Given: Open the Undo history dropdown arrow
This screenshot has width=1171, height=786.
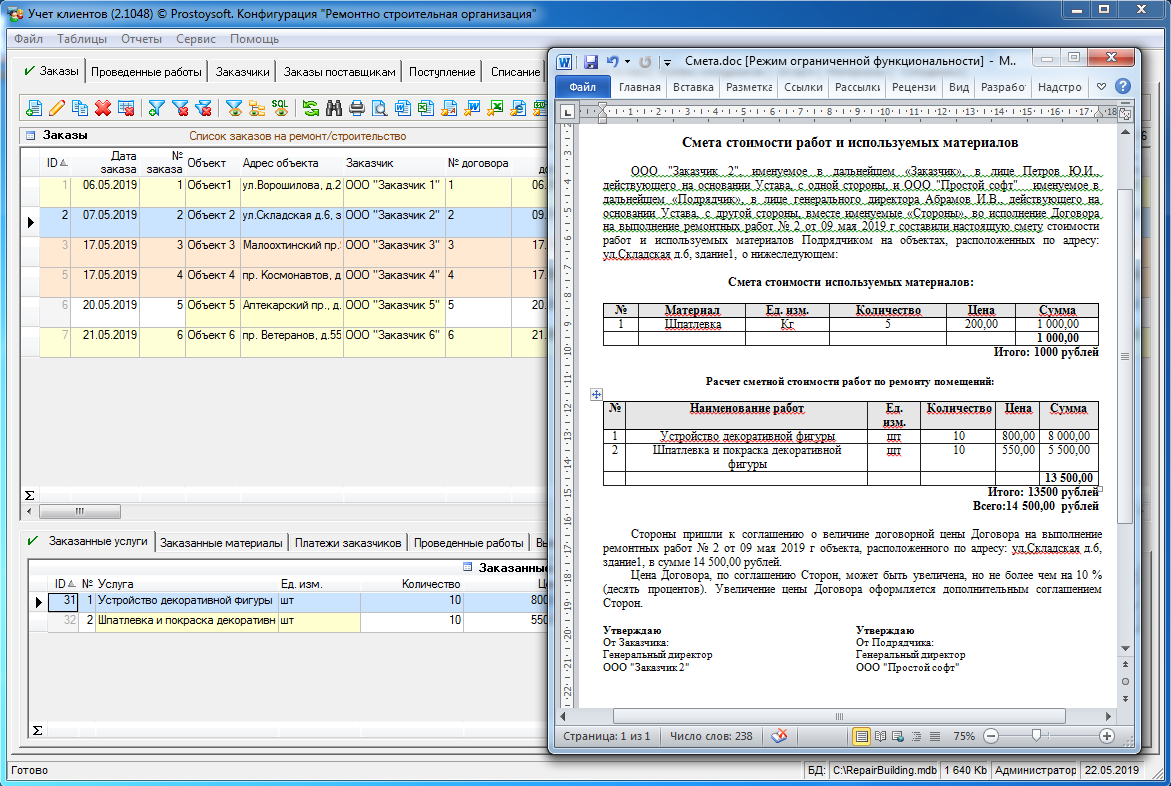Looking at the screenshot, I should [x=628, y=61].
